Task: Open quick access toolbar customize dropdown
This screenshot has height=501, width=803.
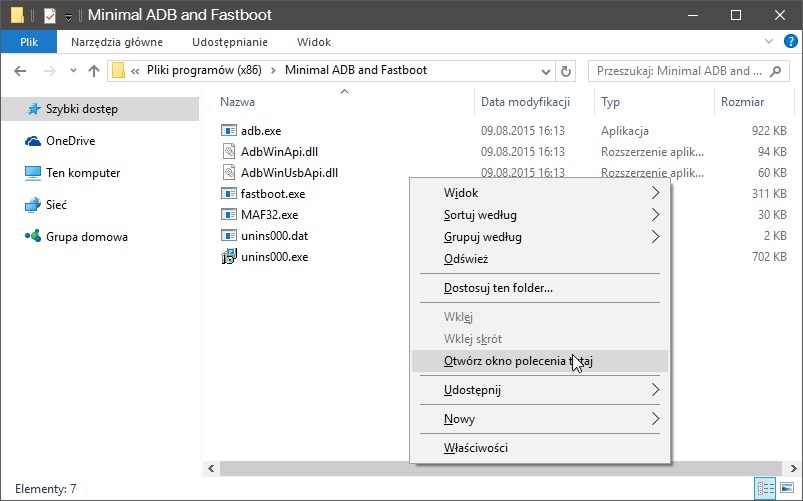Action: [x=68, y=17]
